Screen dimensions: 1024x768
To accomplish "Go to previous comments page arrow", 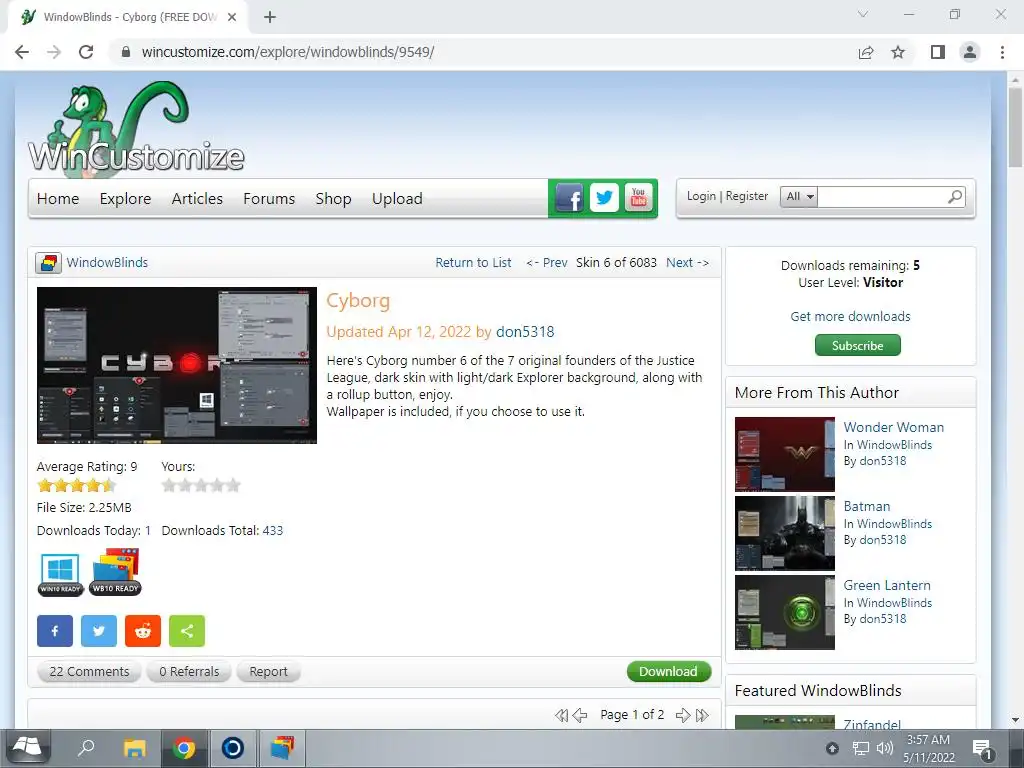I will coord(580,715).
